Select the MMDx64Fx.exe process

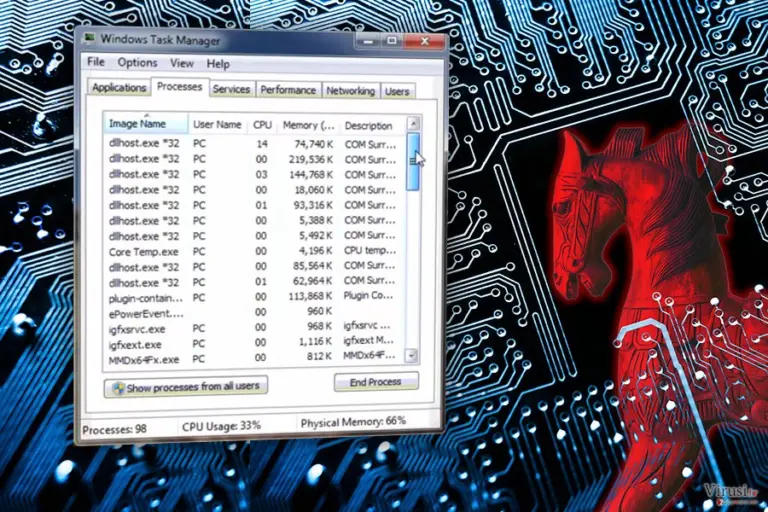pos(253,358)
